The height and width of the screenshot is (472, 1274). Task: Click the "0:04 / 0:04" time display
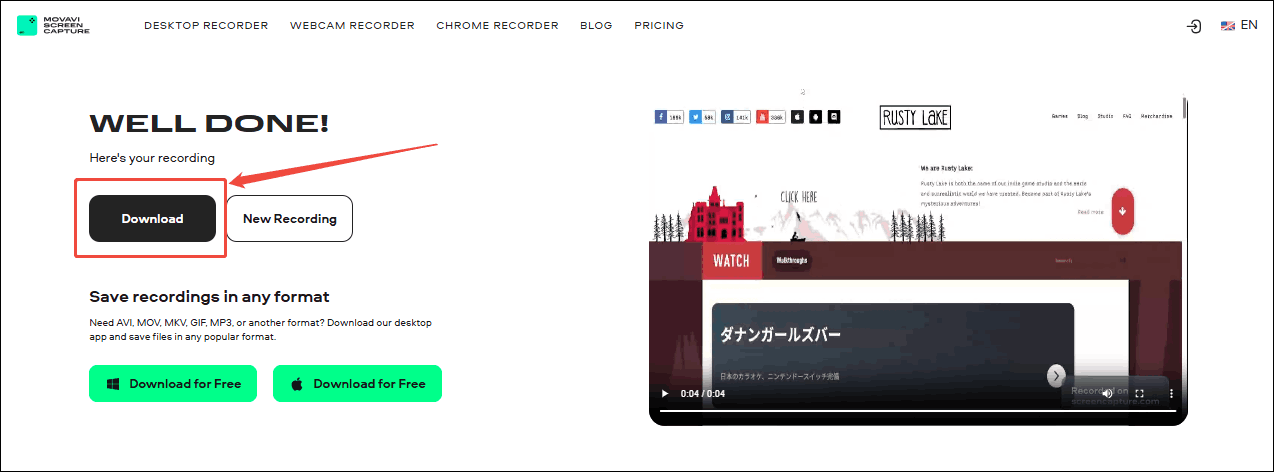[703, 394]
